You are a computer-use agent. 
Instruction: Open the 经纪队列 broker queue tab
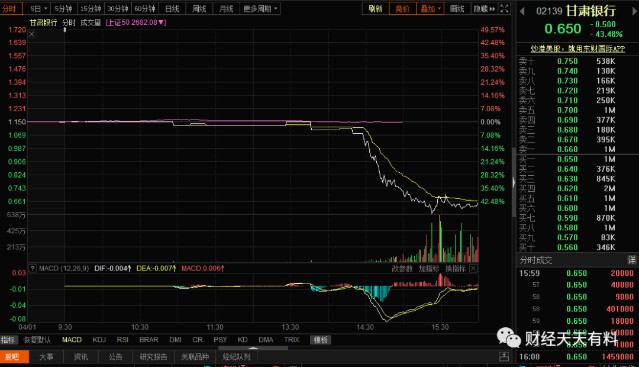coord(236,357)
